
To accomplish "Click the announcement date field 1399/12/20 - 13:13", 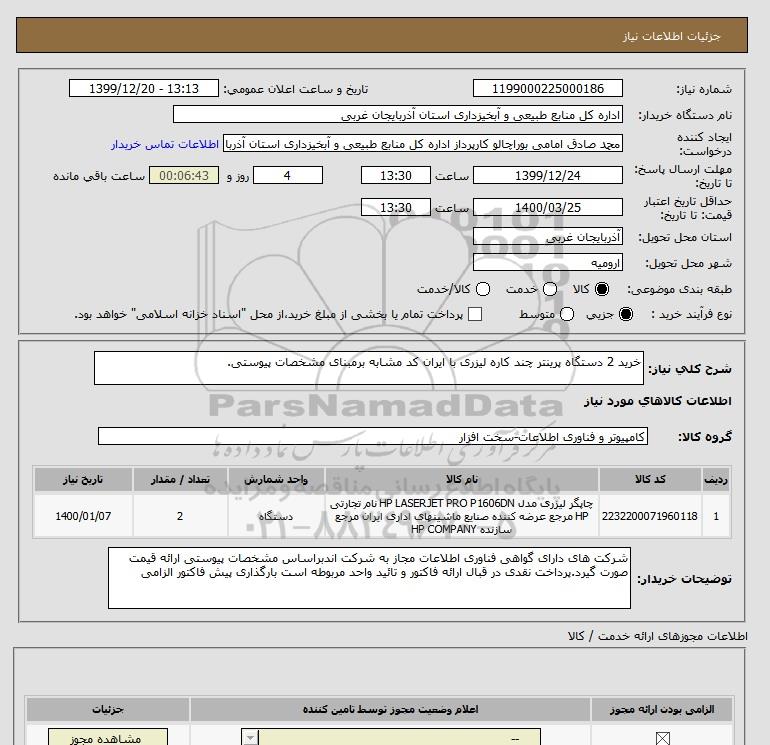I will pyautogui.click(x=143, y=89).
